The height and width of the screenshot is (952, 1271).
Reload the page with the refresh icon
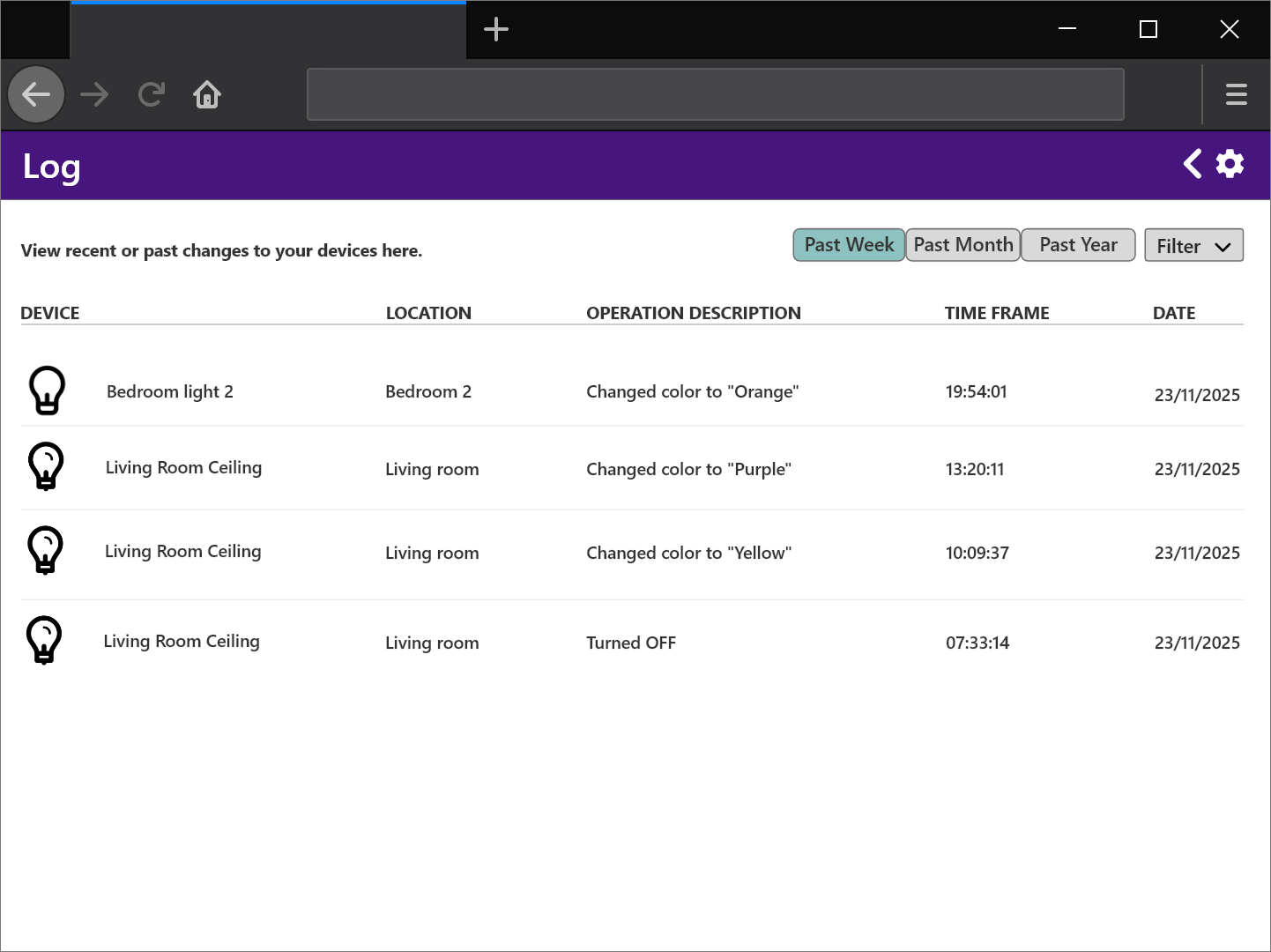(152, 94)
